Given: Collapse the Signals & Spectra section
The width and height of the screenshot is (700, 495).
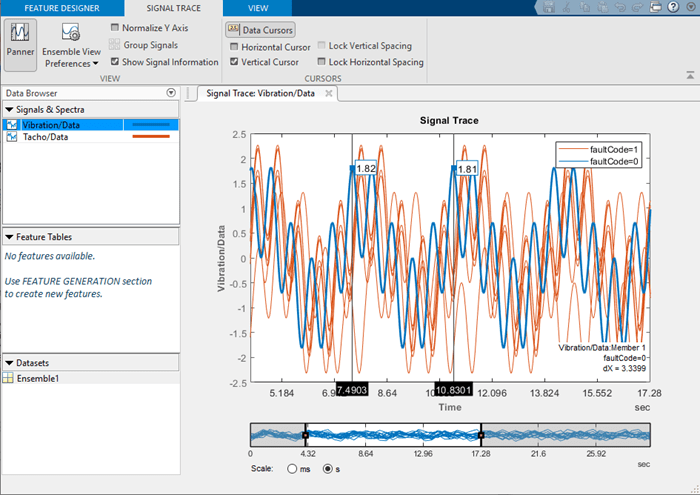Looking at the screenshot, I should (x=9, y=109).
